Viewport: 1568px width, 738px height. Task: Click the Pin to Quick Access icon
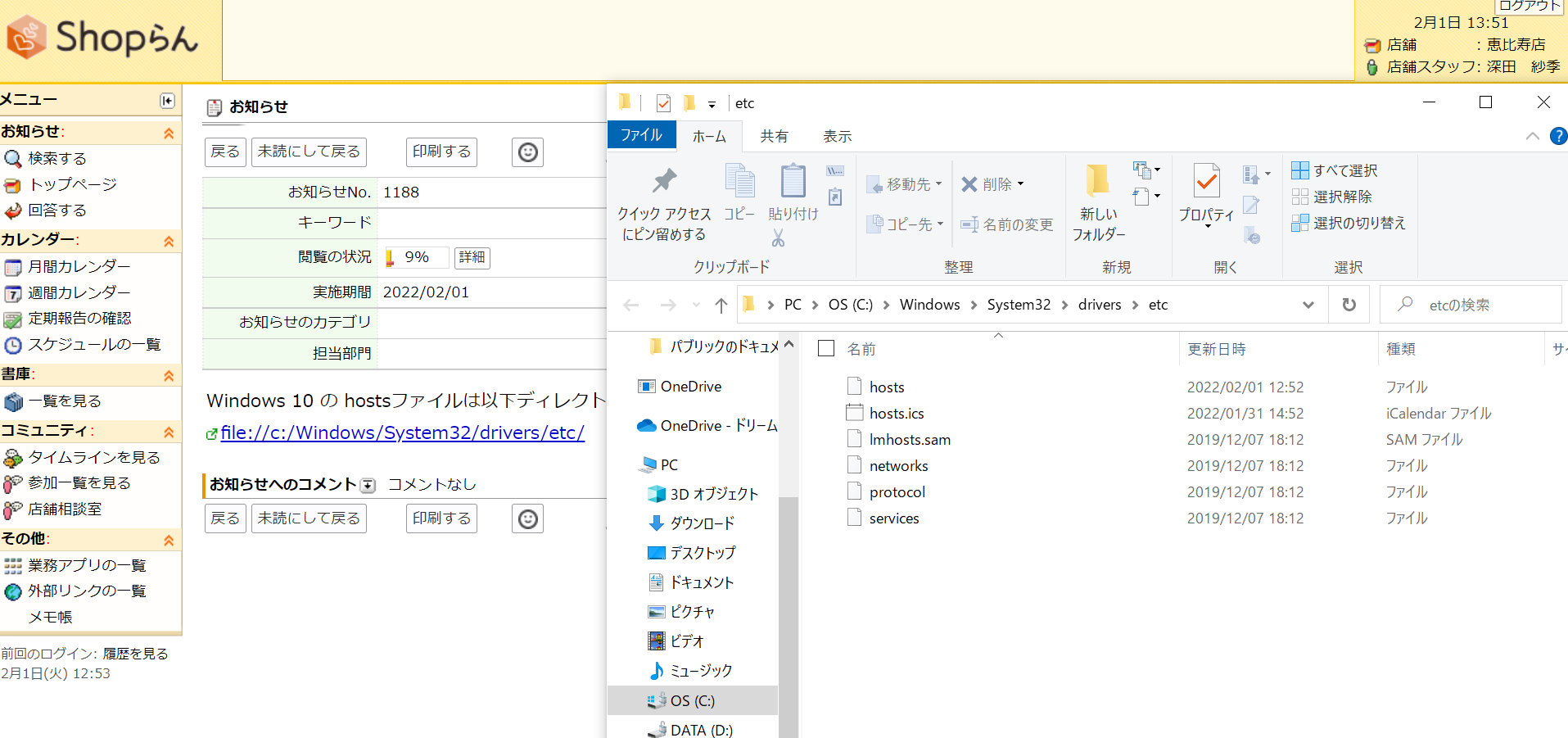[664, 182]
